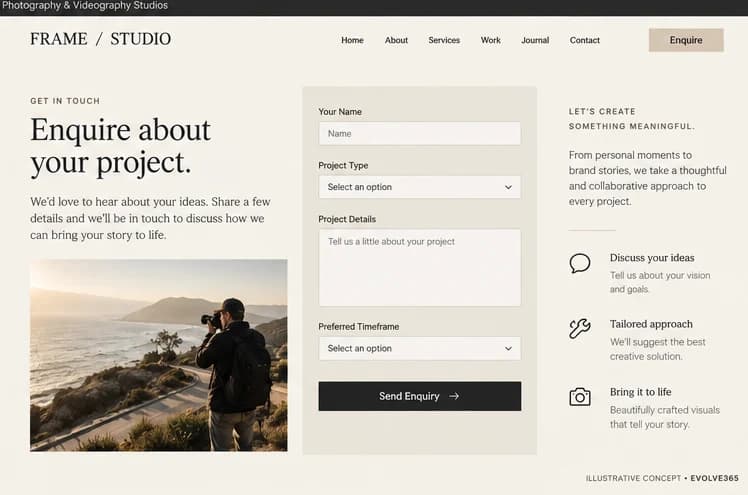
Task: Click the 'Your Name' field label
Action: (x=340, y=112)
